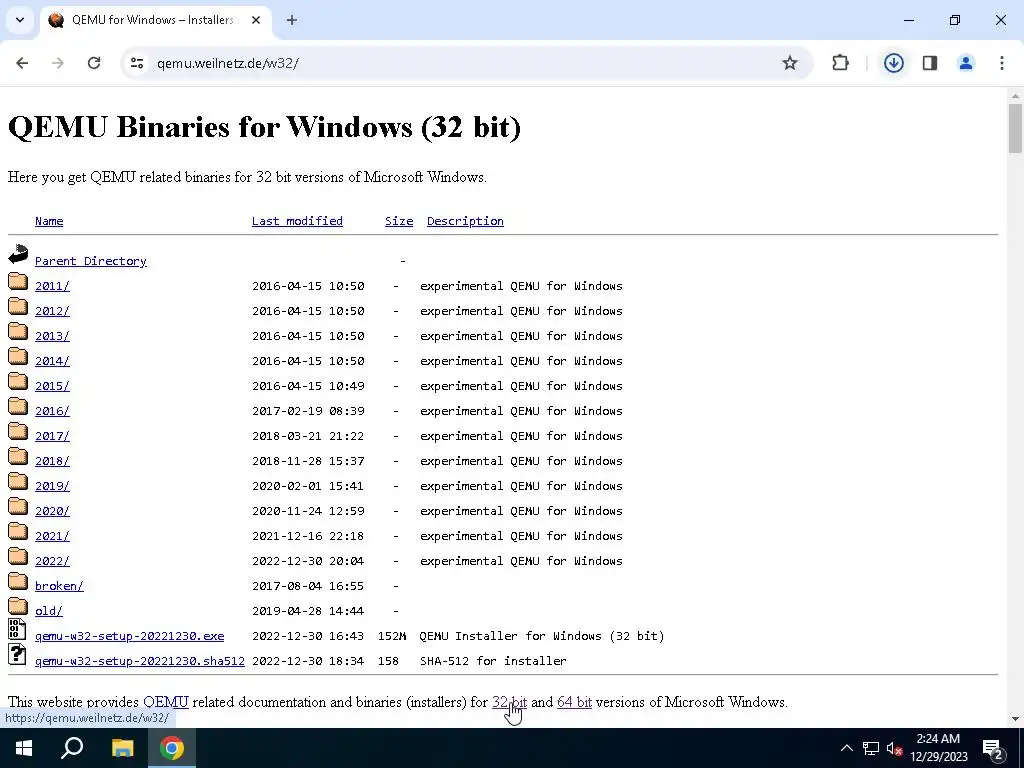Sort listing by Description
This screenshot has height=768, width=1024.
(465, 221)
